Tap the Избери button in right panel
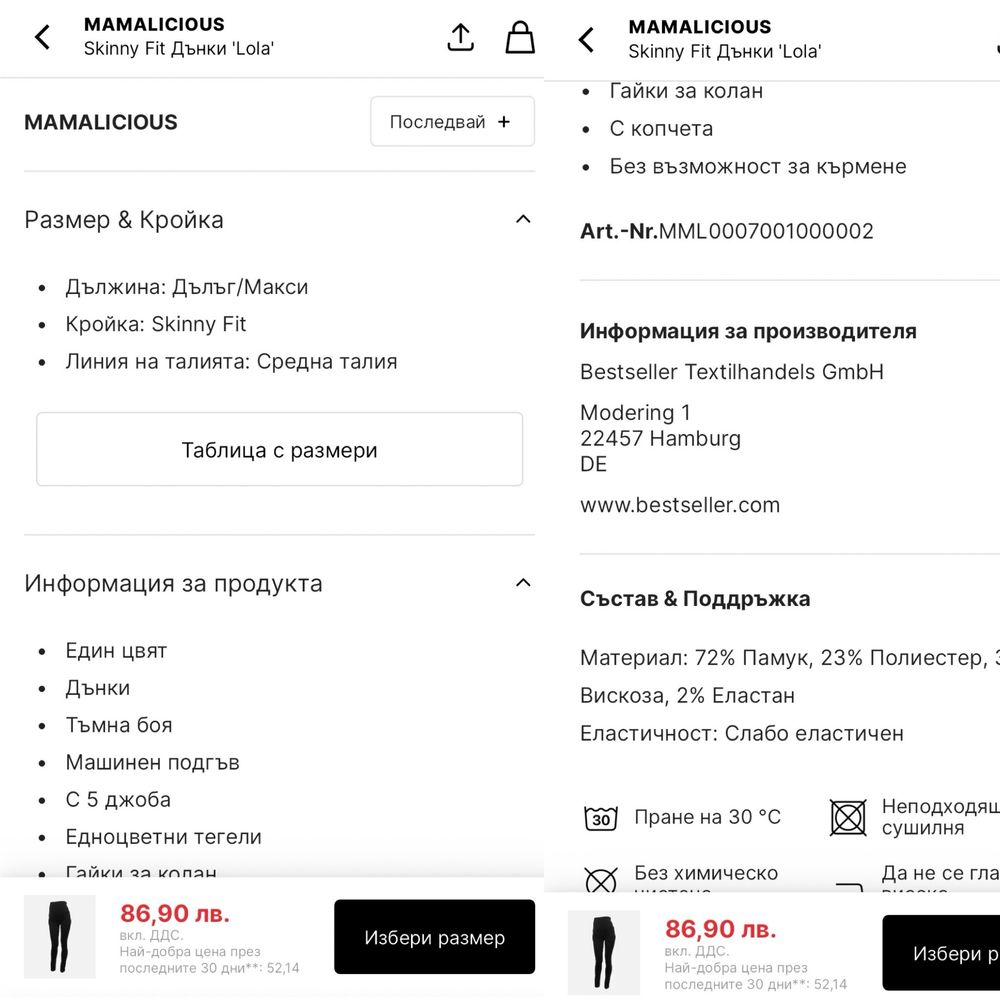 click(x=941, y=953)
